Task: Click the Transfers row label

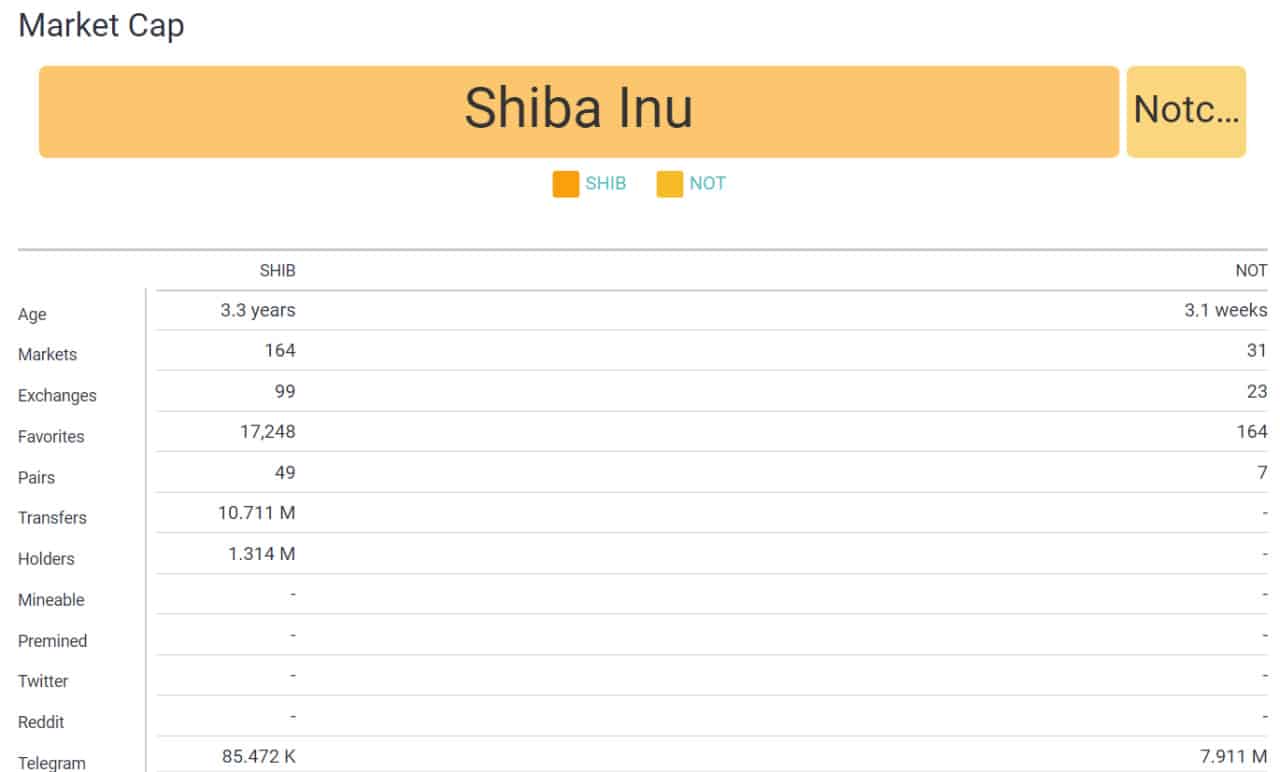Action: (52, 518)
